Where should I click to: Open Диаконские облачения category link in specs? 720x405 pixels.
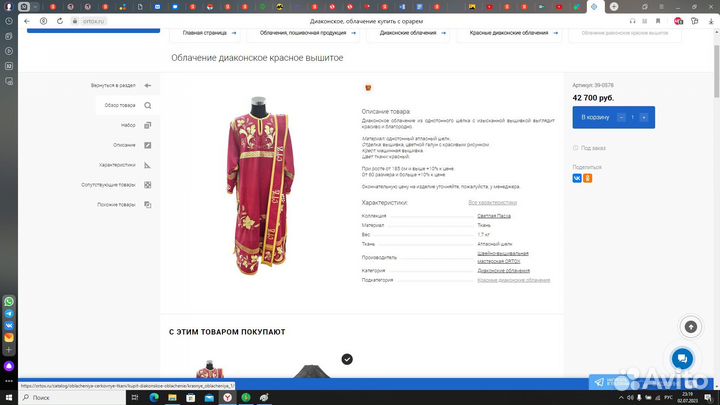503,271
